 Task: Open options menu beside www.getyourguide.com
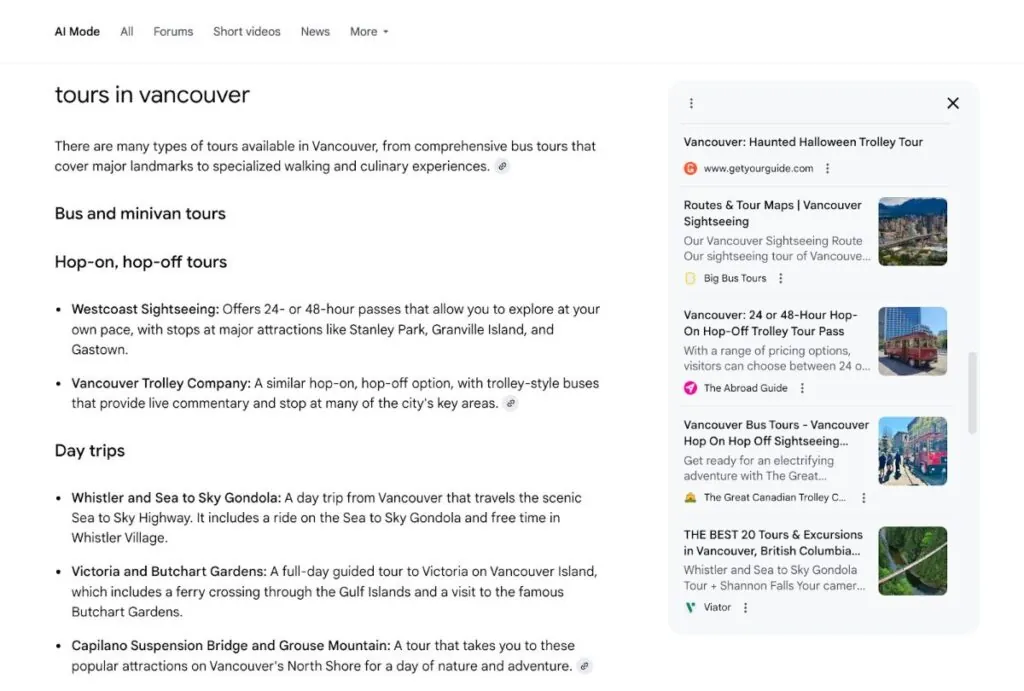point(827,169)
